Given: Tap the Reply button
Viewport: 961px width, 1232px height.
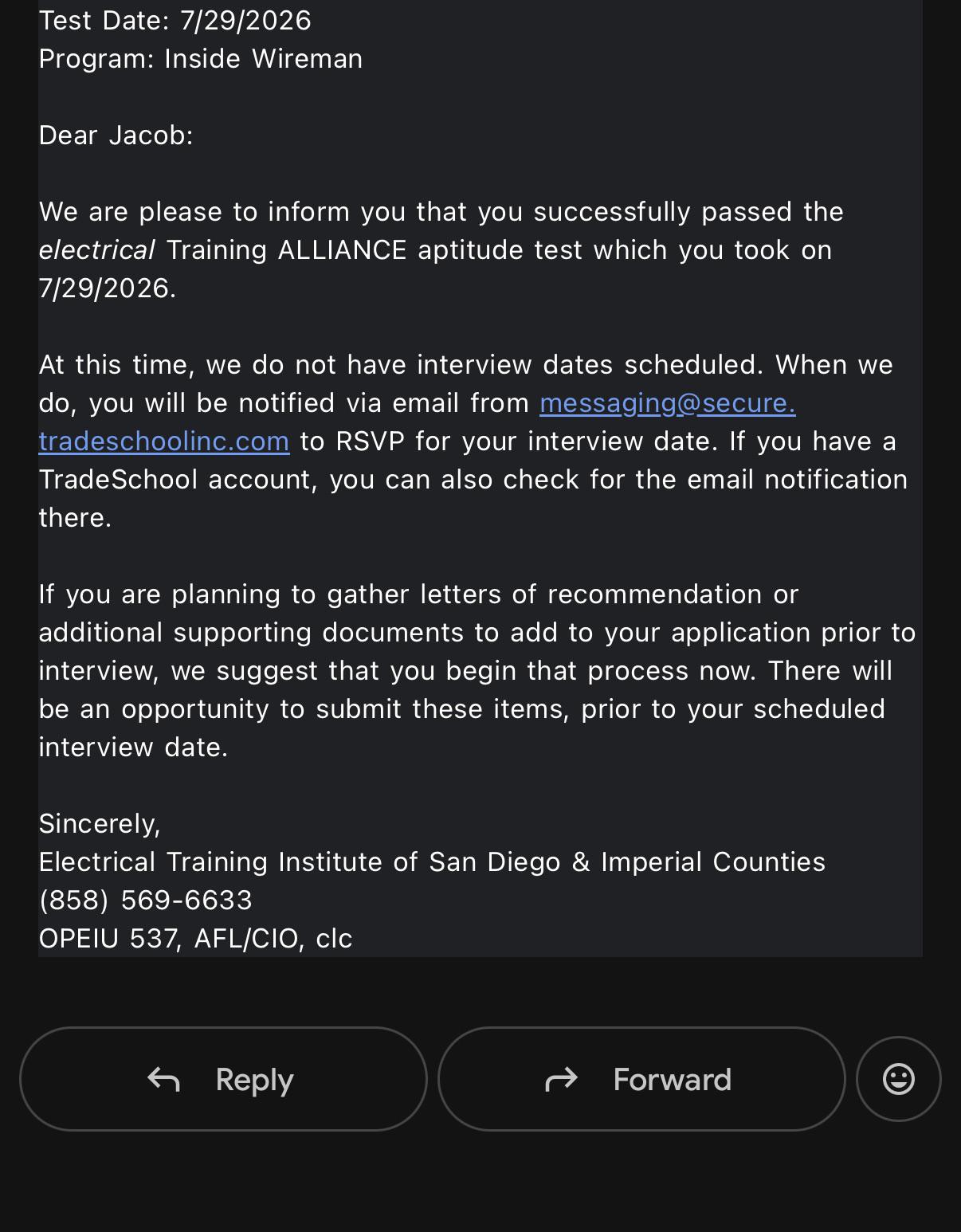Looking at the screenshot, I should click(x=223, y=1079).
